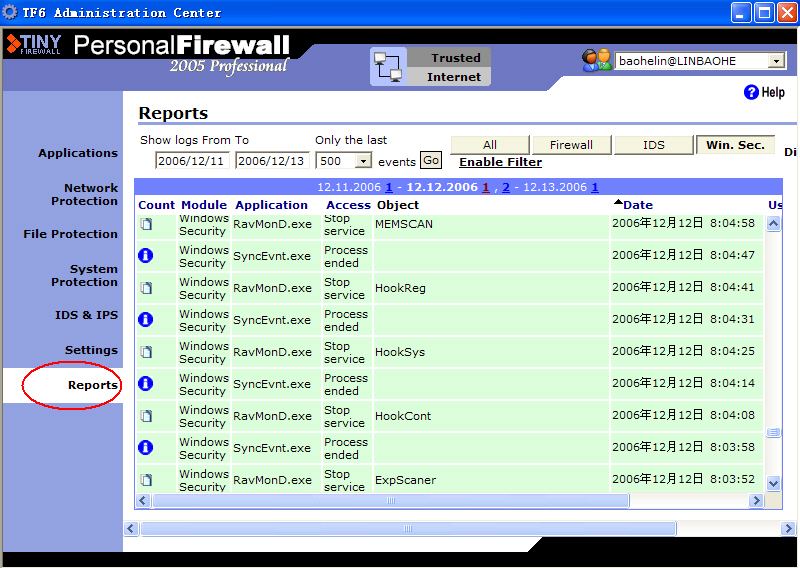Viewport: 800px width, 568px height.
Task: Open the Applications section
Action: (x=78, y=153)
